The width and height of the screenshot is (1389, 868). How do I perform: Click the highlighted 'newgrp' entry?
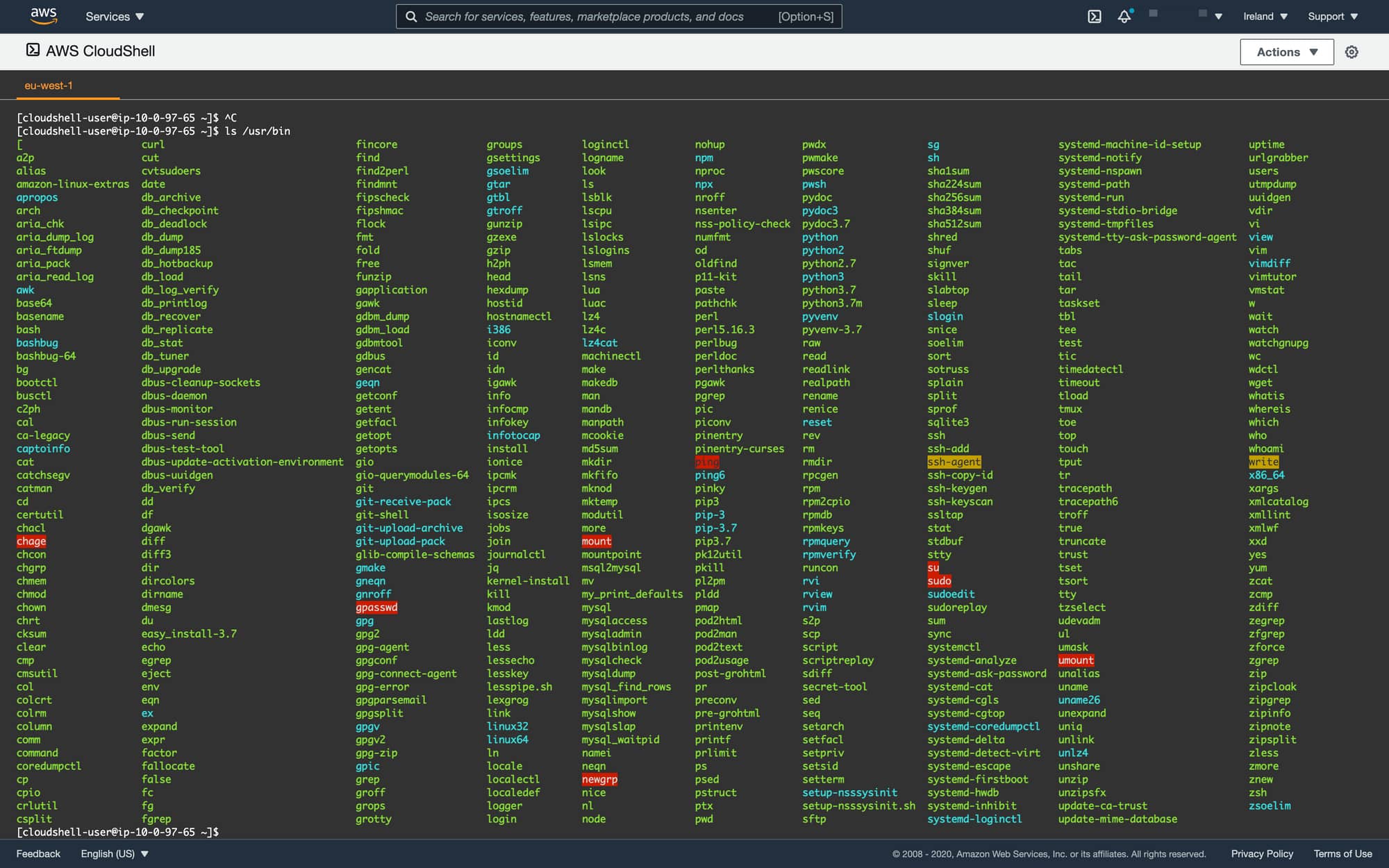(x=599, y=779)
